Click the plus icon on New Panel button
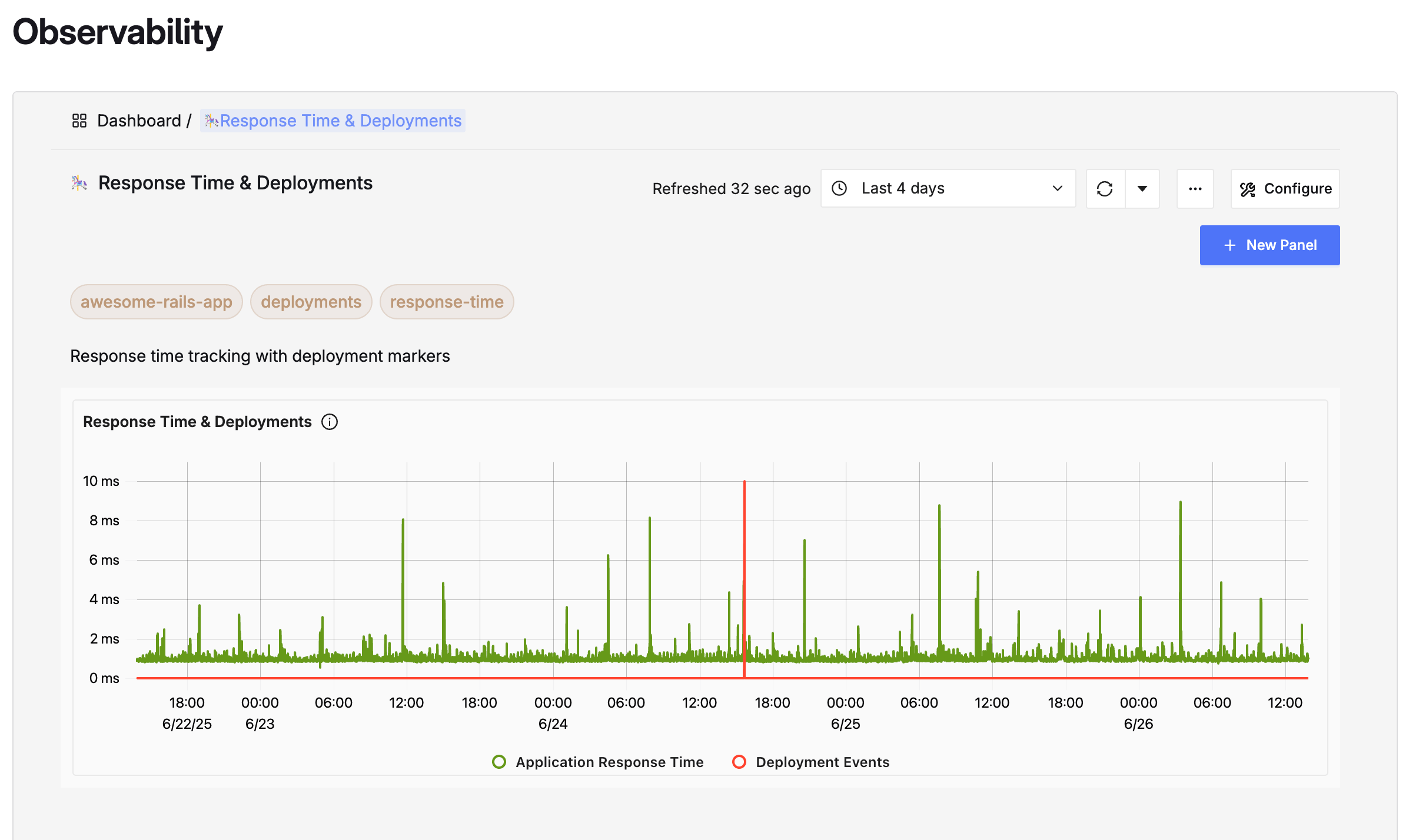Viewport: 1409px width, 840px height. 1229,245
